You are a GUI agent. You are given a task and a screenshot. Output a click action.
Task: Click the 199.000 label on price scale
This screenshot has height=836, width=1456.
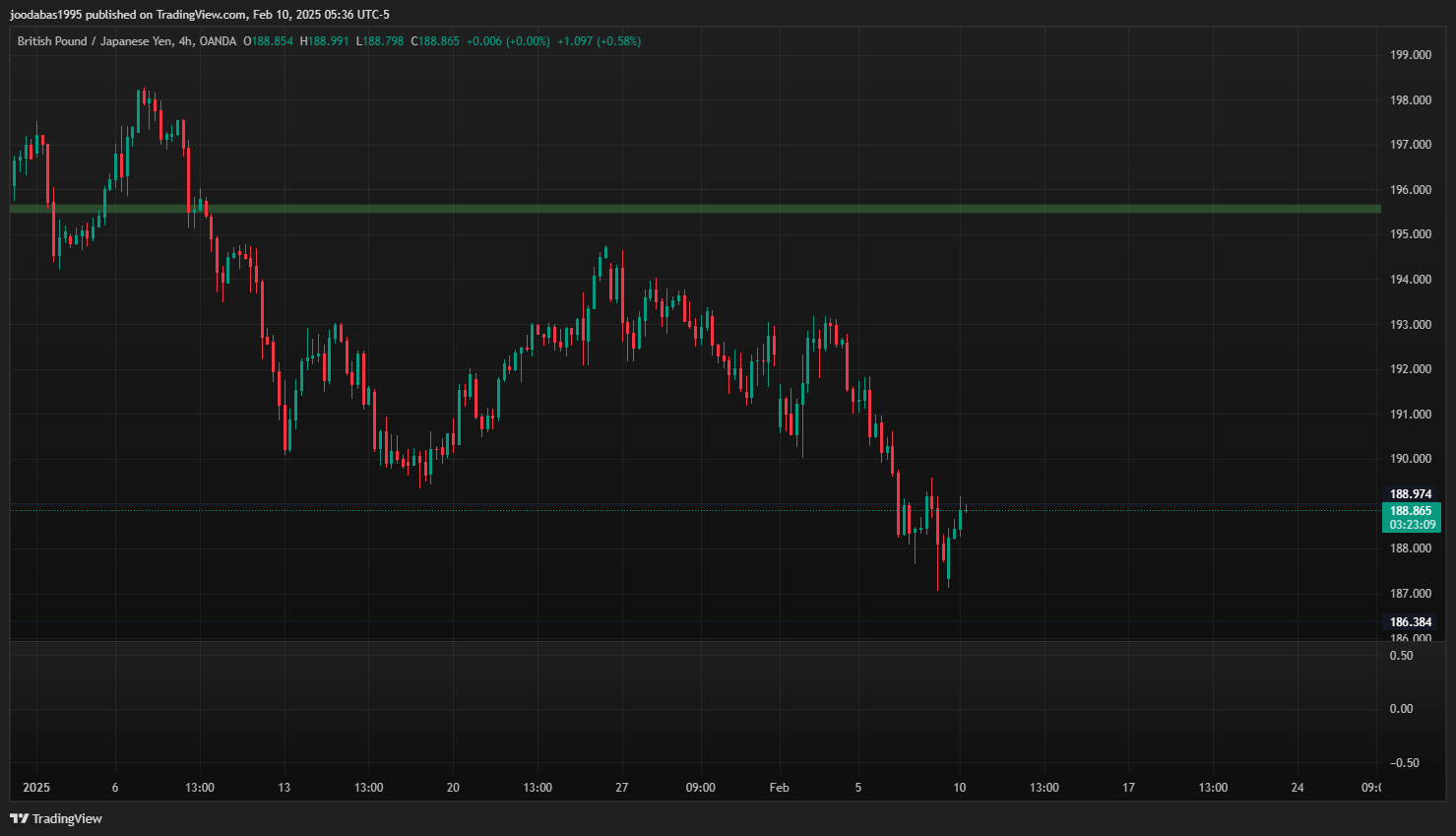(x=1410, y=55)
